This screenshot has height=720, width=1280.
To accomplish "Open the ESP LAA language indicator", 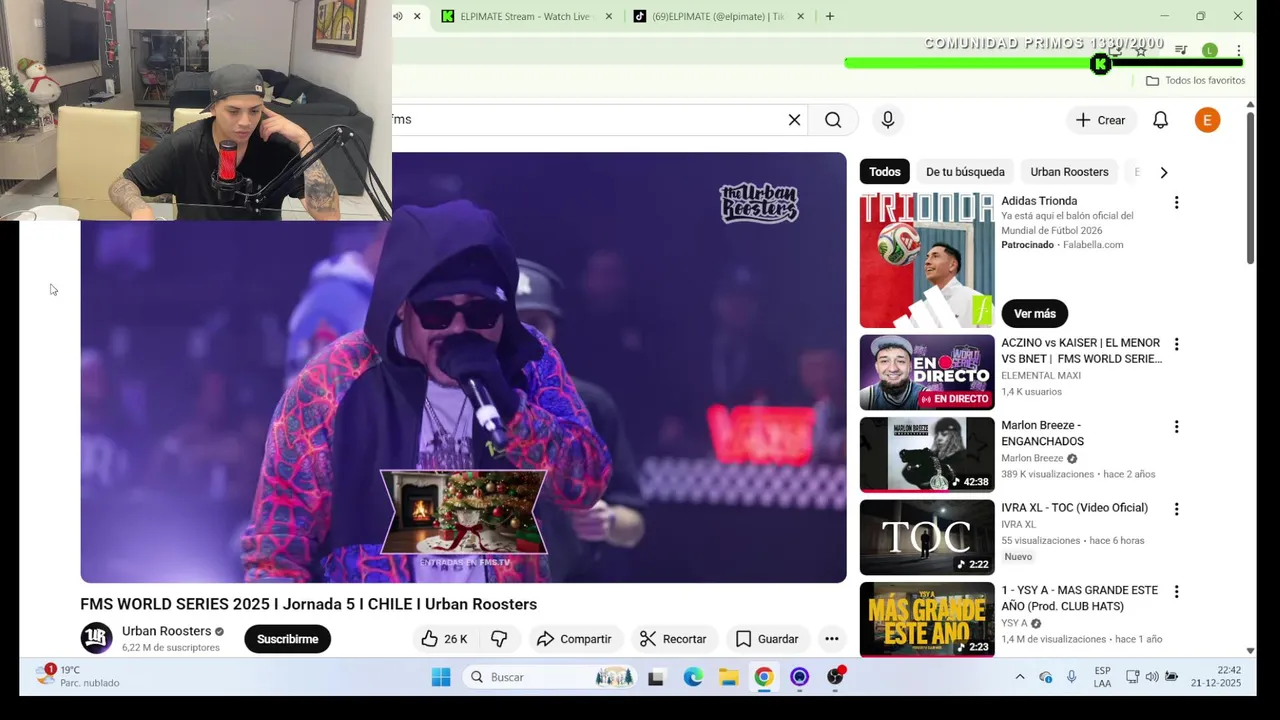I will coord(1102,677).
